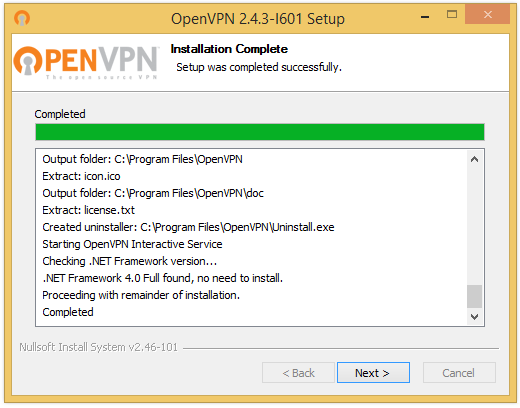Click the disabled Cancel button
520x408 pixels.
459,372
